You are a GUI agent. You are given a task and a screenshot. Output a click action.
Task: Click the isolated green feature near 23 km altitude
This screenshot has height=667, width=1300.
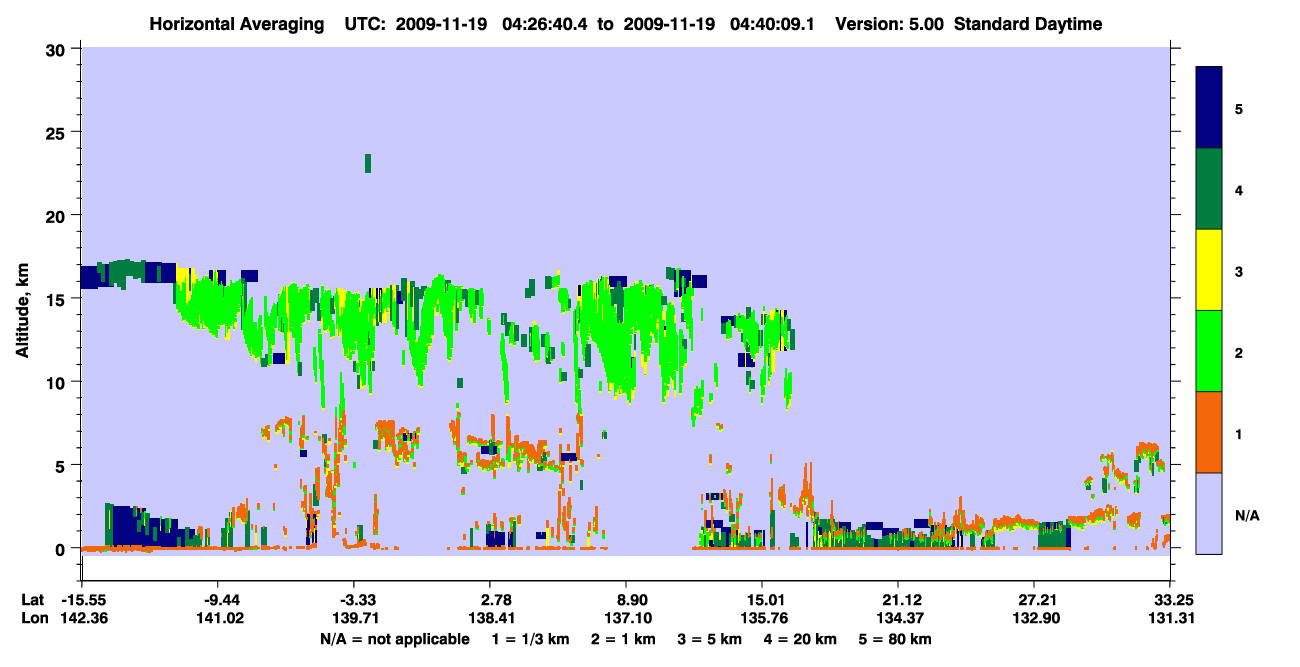(x=368, y=163)
